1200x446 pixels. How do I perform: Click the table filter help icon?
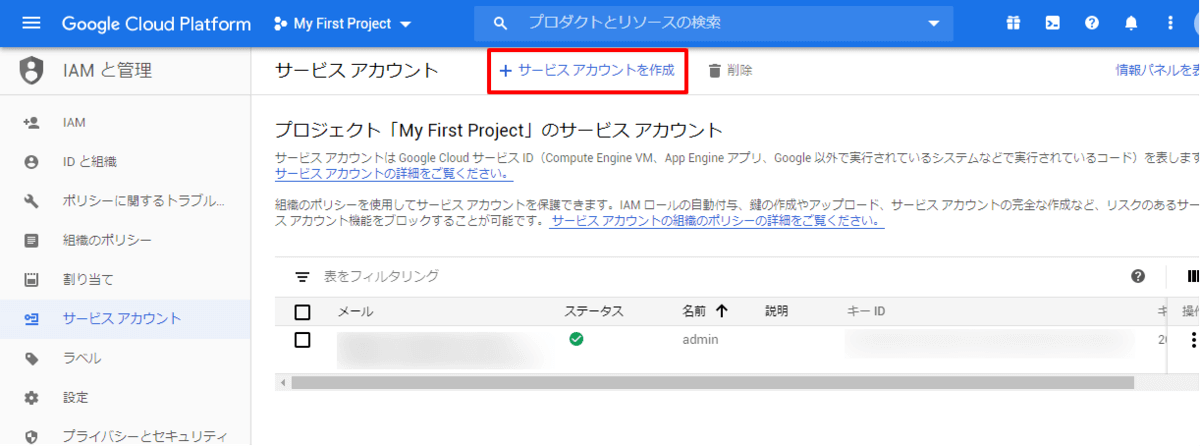1138,276
